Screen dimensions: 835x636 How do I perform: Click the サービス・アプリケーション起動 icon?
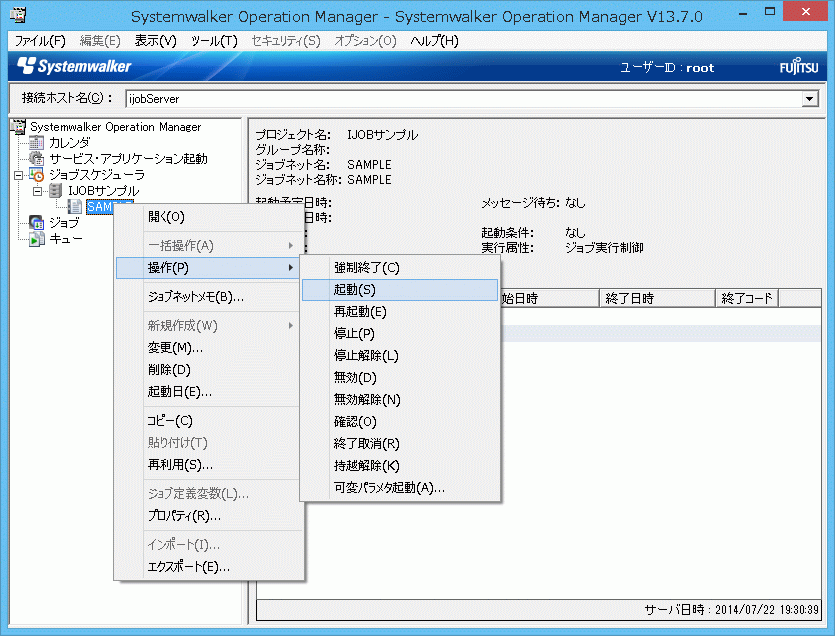pos(36,159)
